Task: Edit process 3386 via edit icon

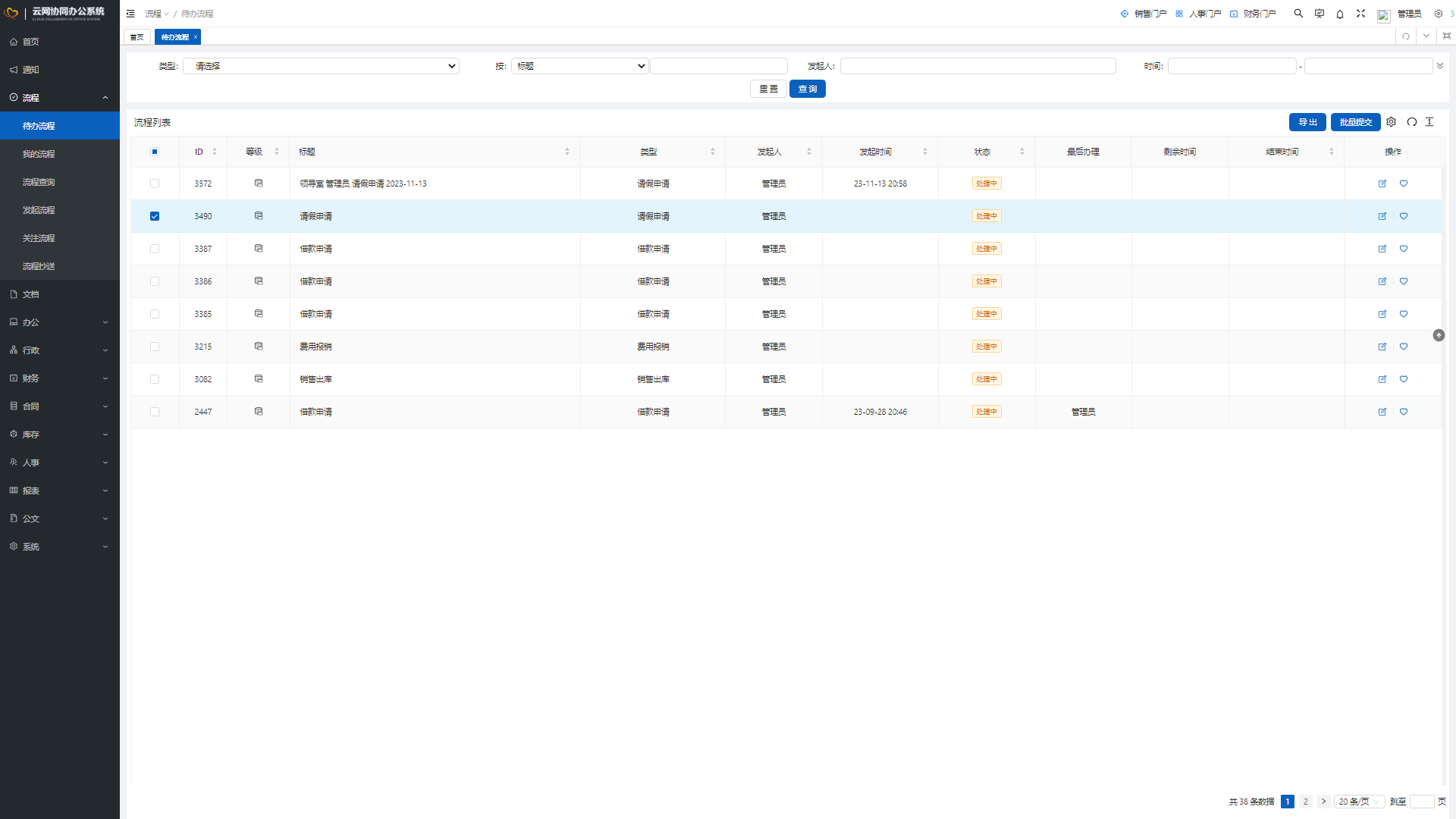Action: click(1382, 281)
